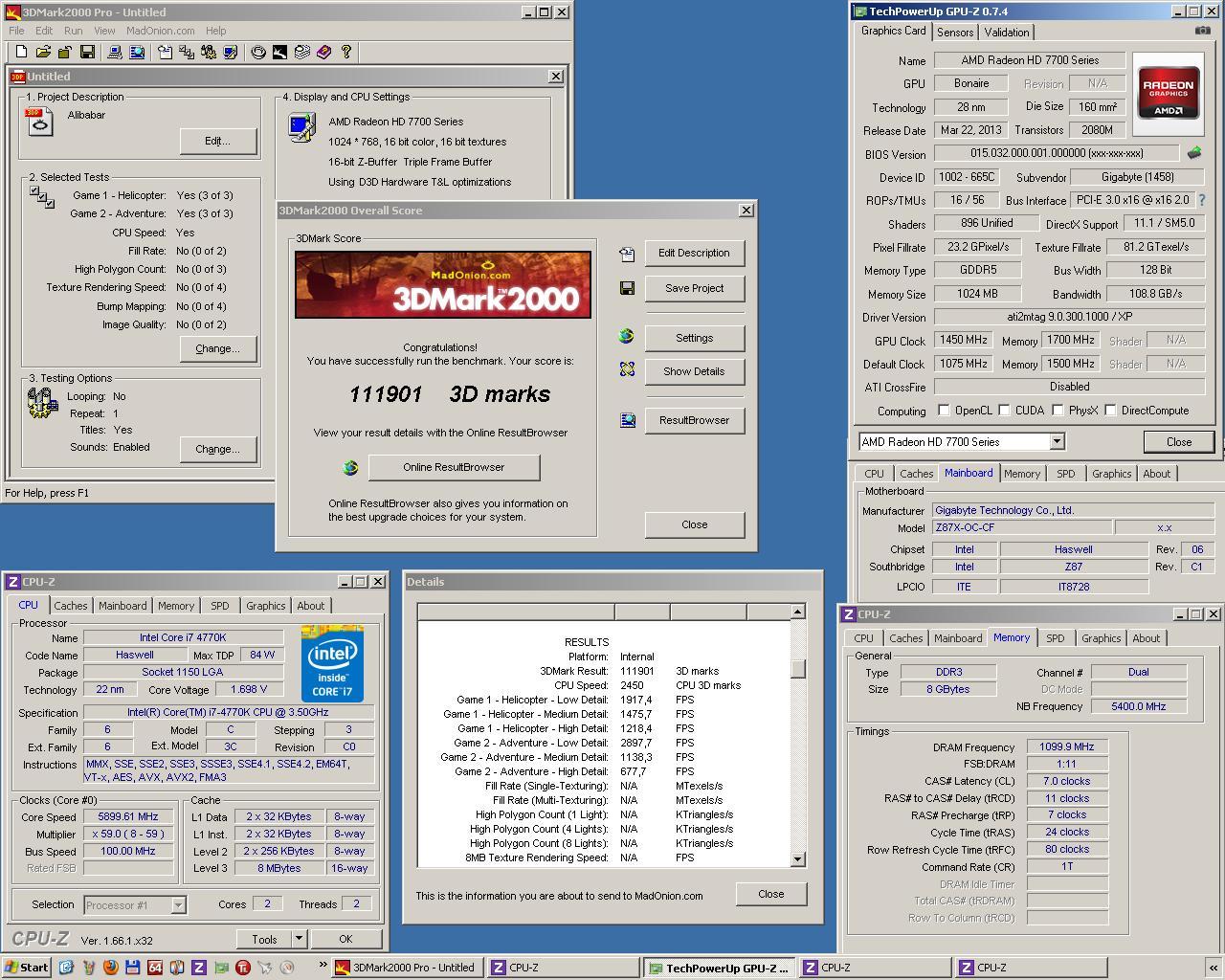
Task: Launch Firefox from the quick launch bar
Action: coord(110,968)
